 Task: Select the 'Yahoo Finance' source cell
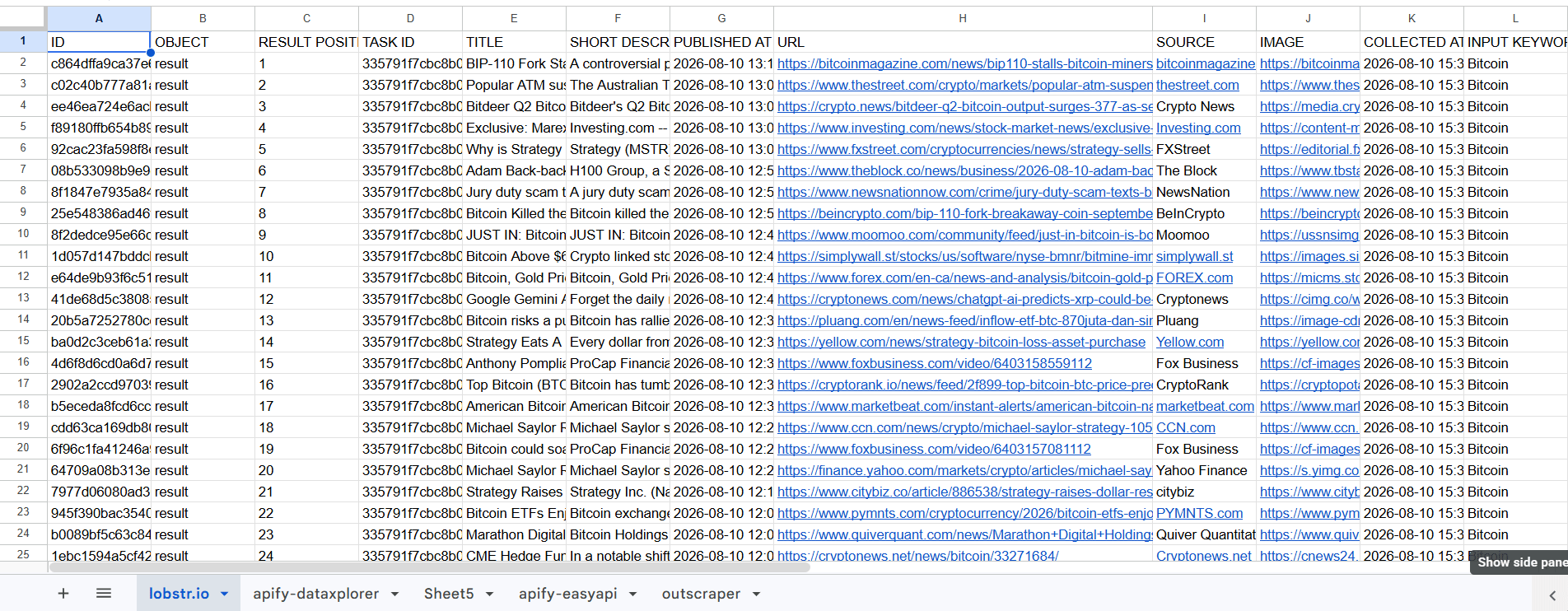coord(1204,470)
